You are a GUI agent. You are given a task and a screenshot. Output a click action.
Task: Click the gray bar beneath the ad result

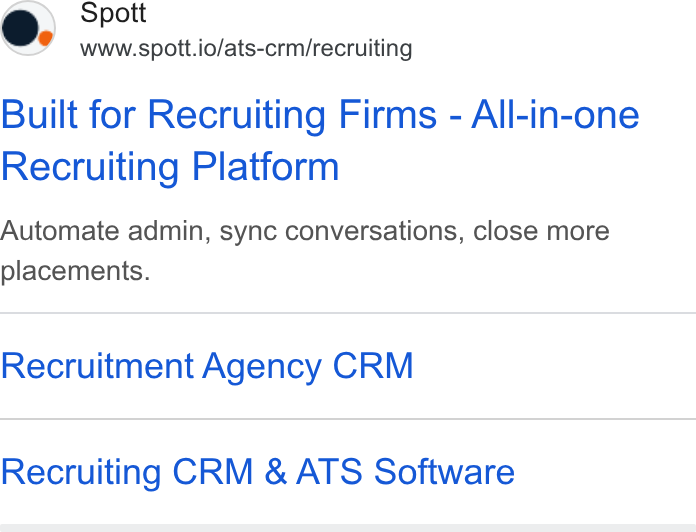(348, 528)
